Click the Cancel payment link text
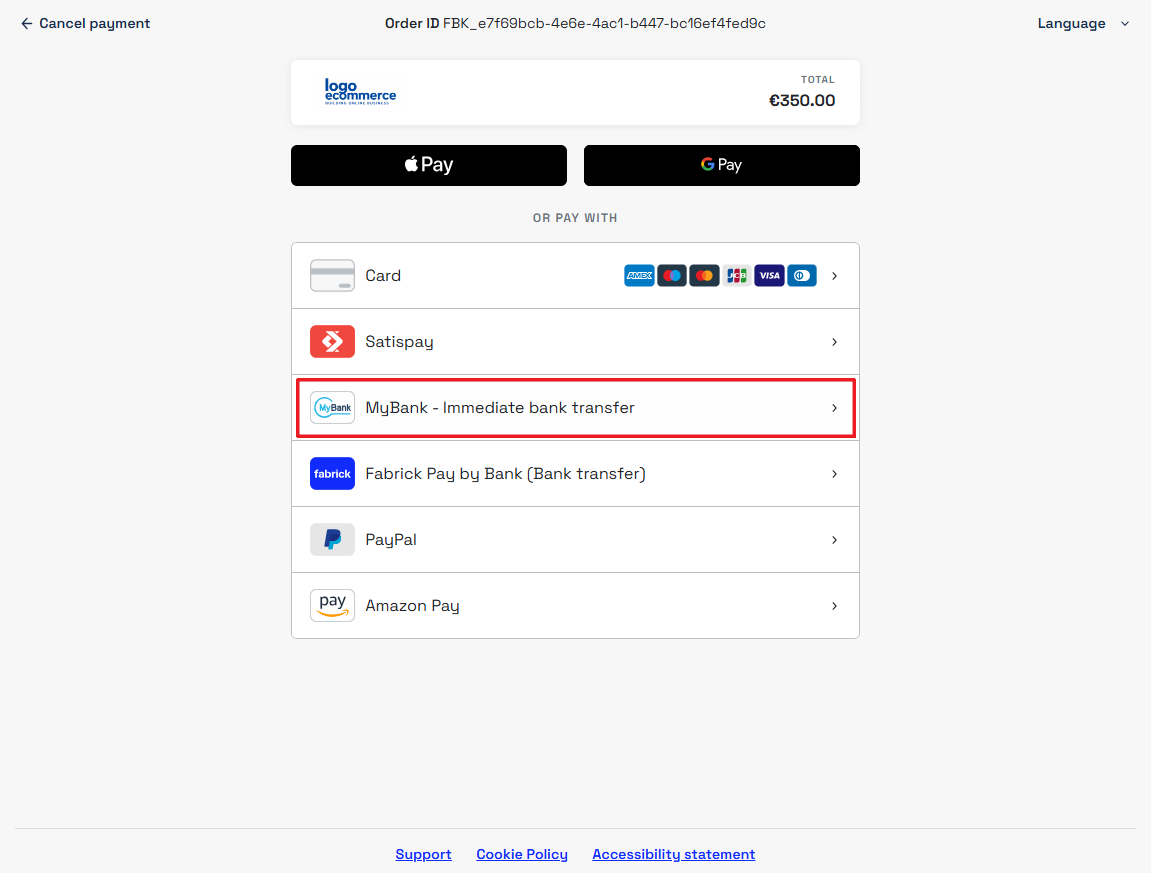The width and height of the screenshot is (1151, 873). pos(95,23)
